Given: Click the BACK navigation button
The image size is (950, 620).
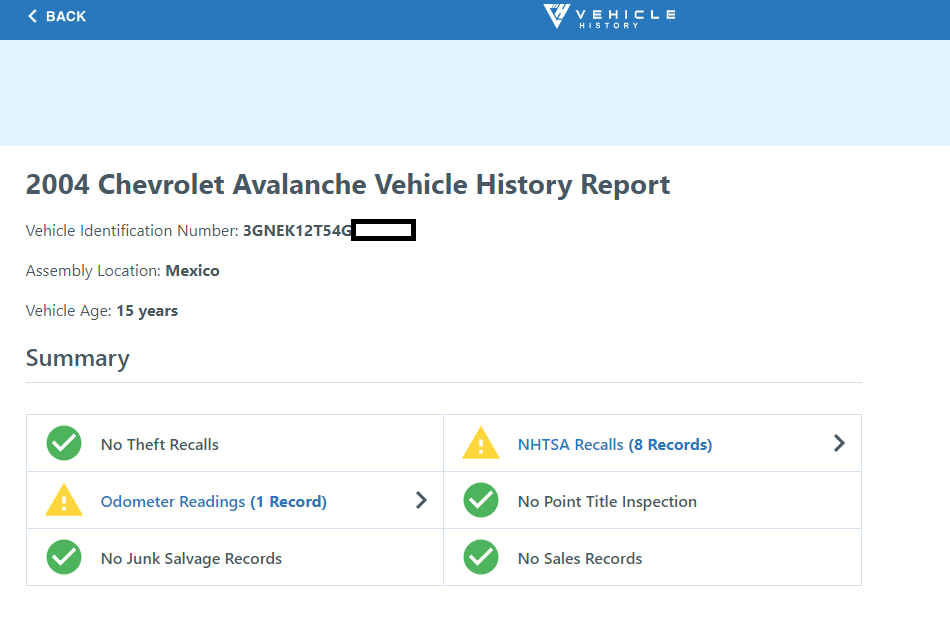Looking at the screenshot, I should 56,16.
